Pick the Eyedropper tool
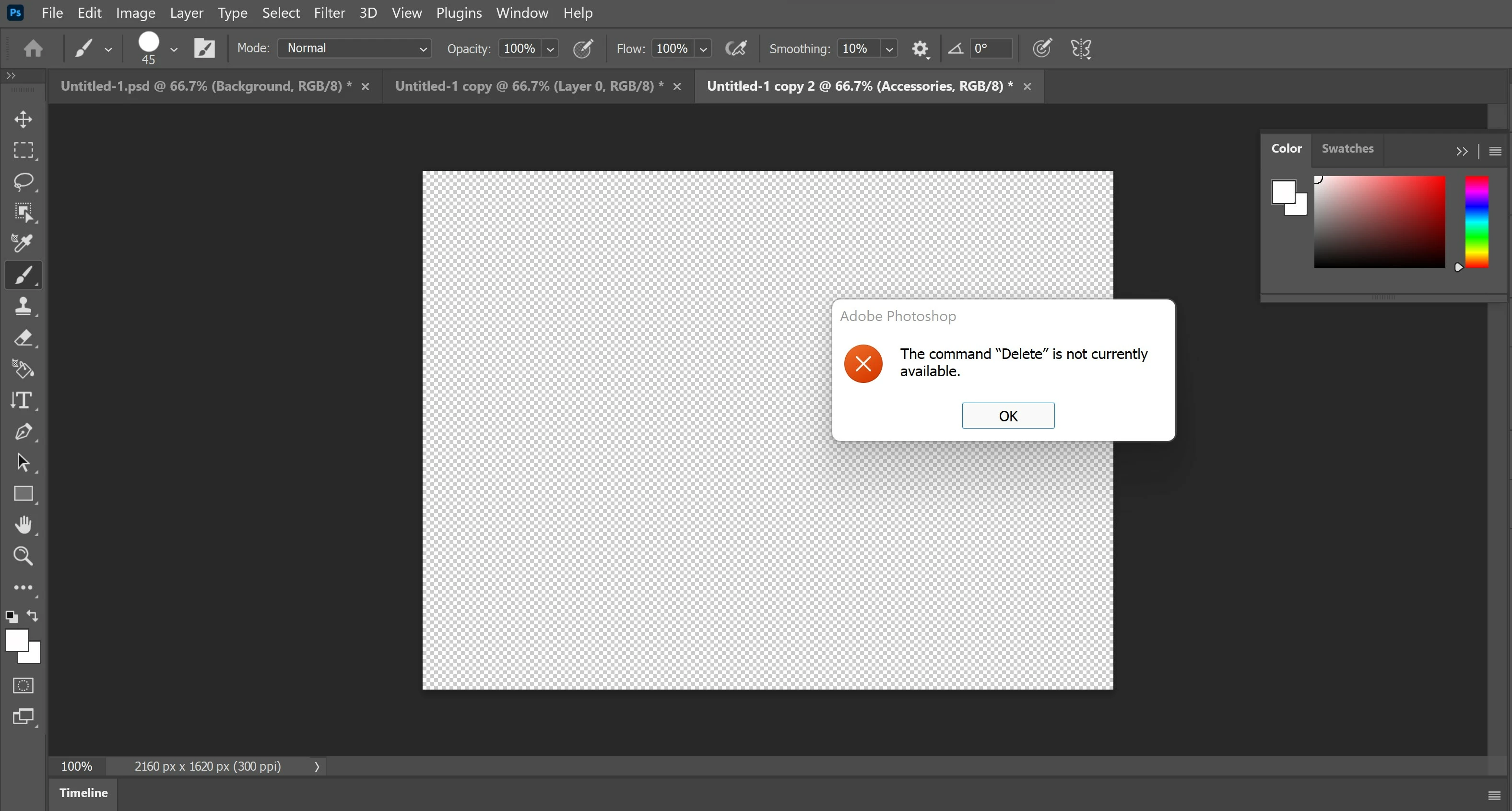The height and width of the screenshot is (811, 1512). click(24, 243)
